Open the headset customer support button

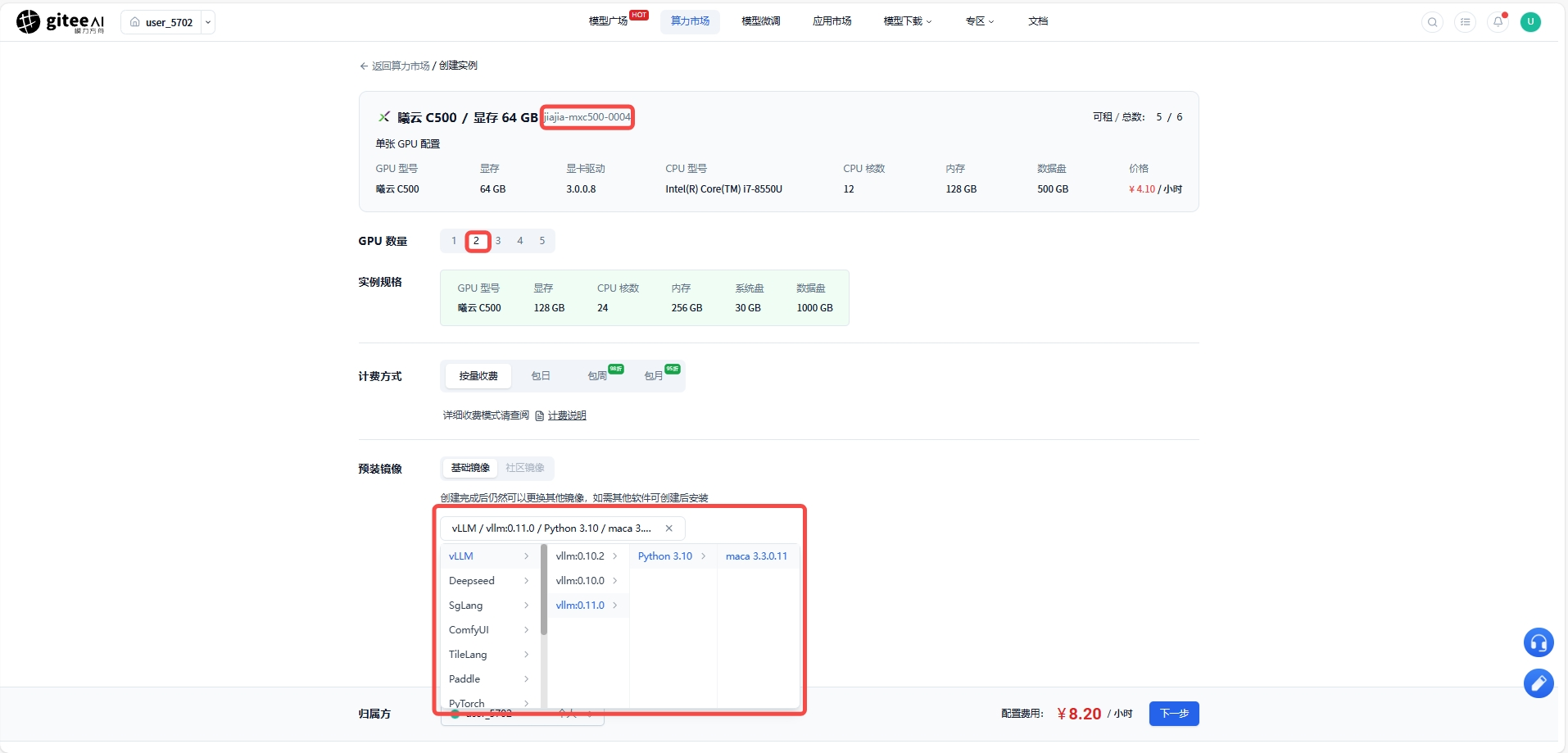(1539, 642)
